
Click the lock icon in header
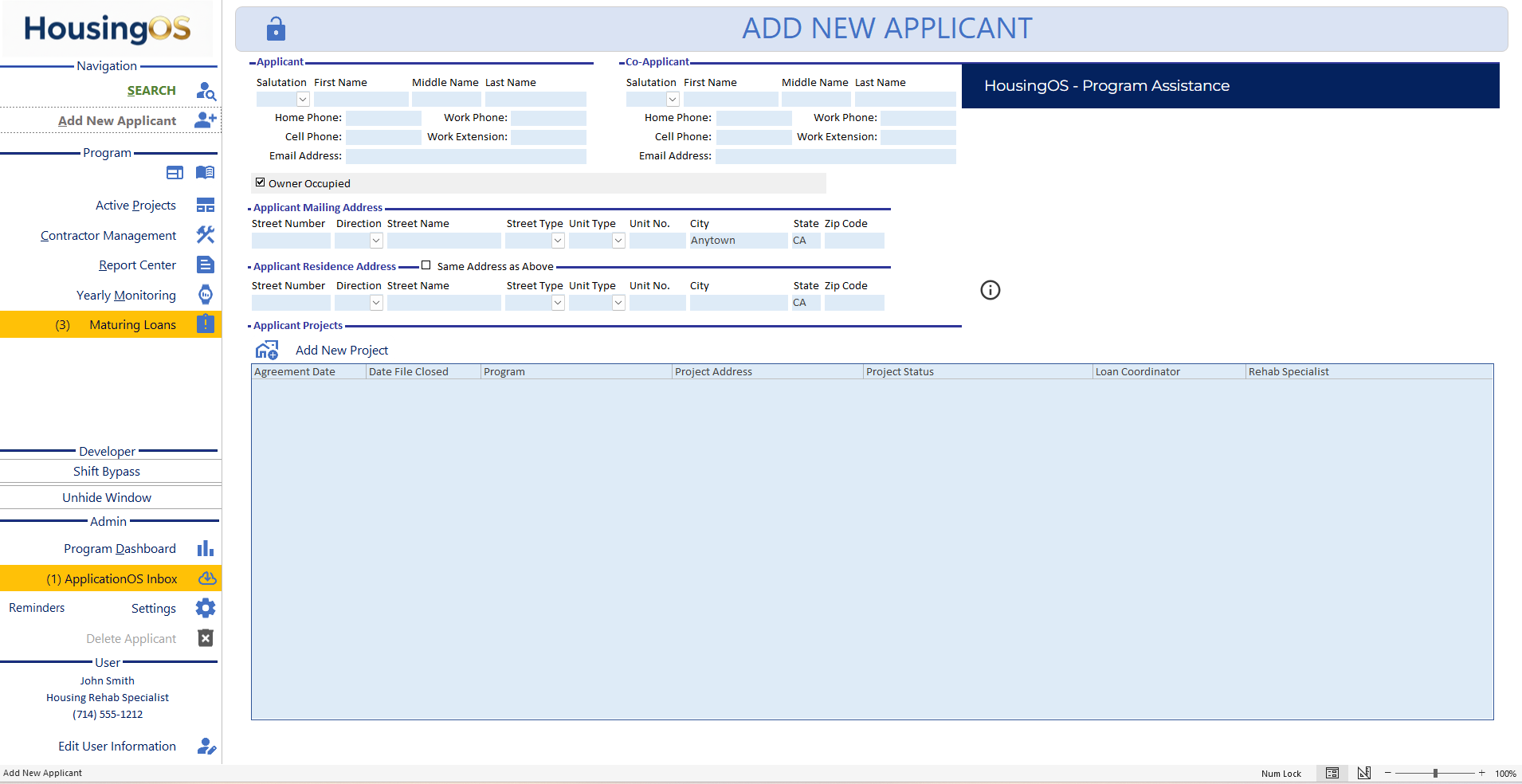point(276,29)
